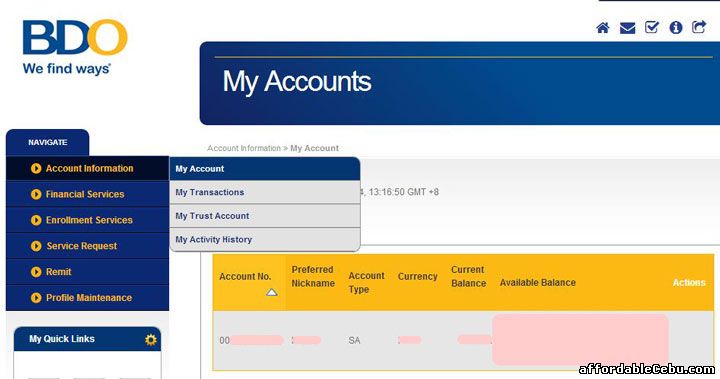Click the SA account type cell
Image resolution: width=720 pixels, height=379 pixels.
pos(354,340)
